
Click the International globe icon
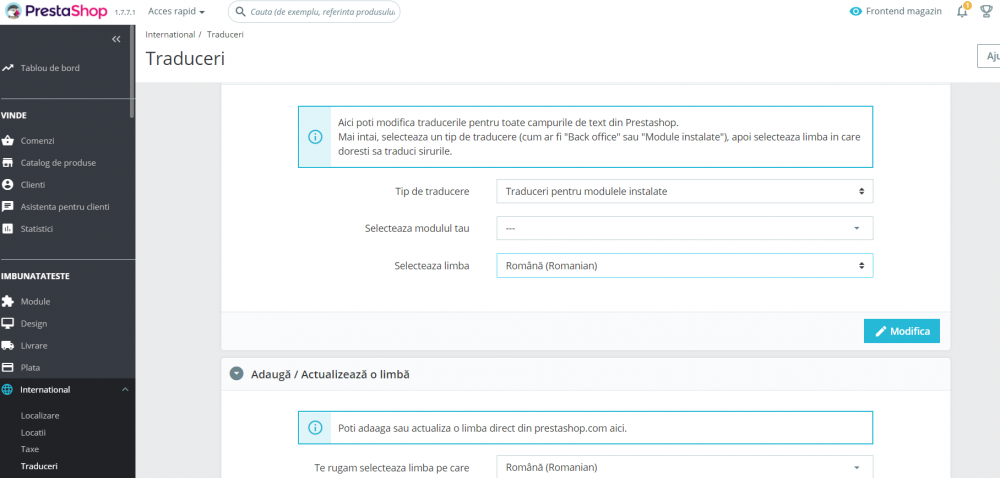click(8, 389)
